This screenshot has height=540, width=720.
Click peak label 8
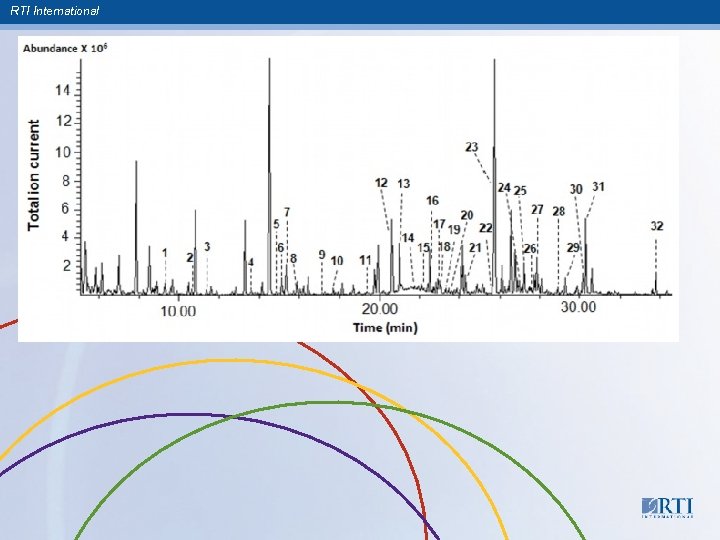[293, 259]
